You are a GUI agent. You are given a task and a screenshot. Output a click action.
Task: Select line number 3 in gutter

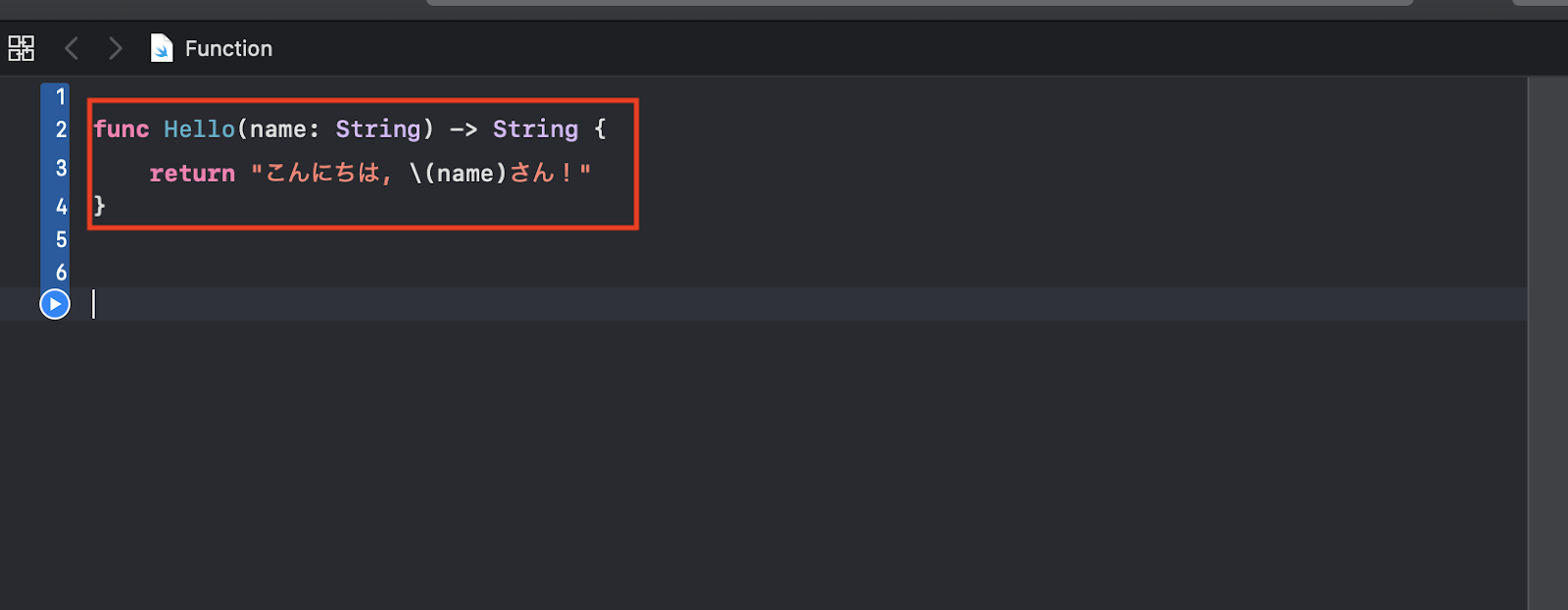61,169
